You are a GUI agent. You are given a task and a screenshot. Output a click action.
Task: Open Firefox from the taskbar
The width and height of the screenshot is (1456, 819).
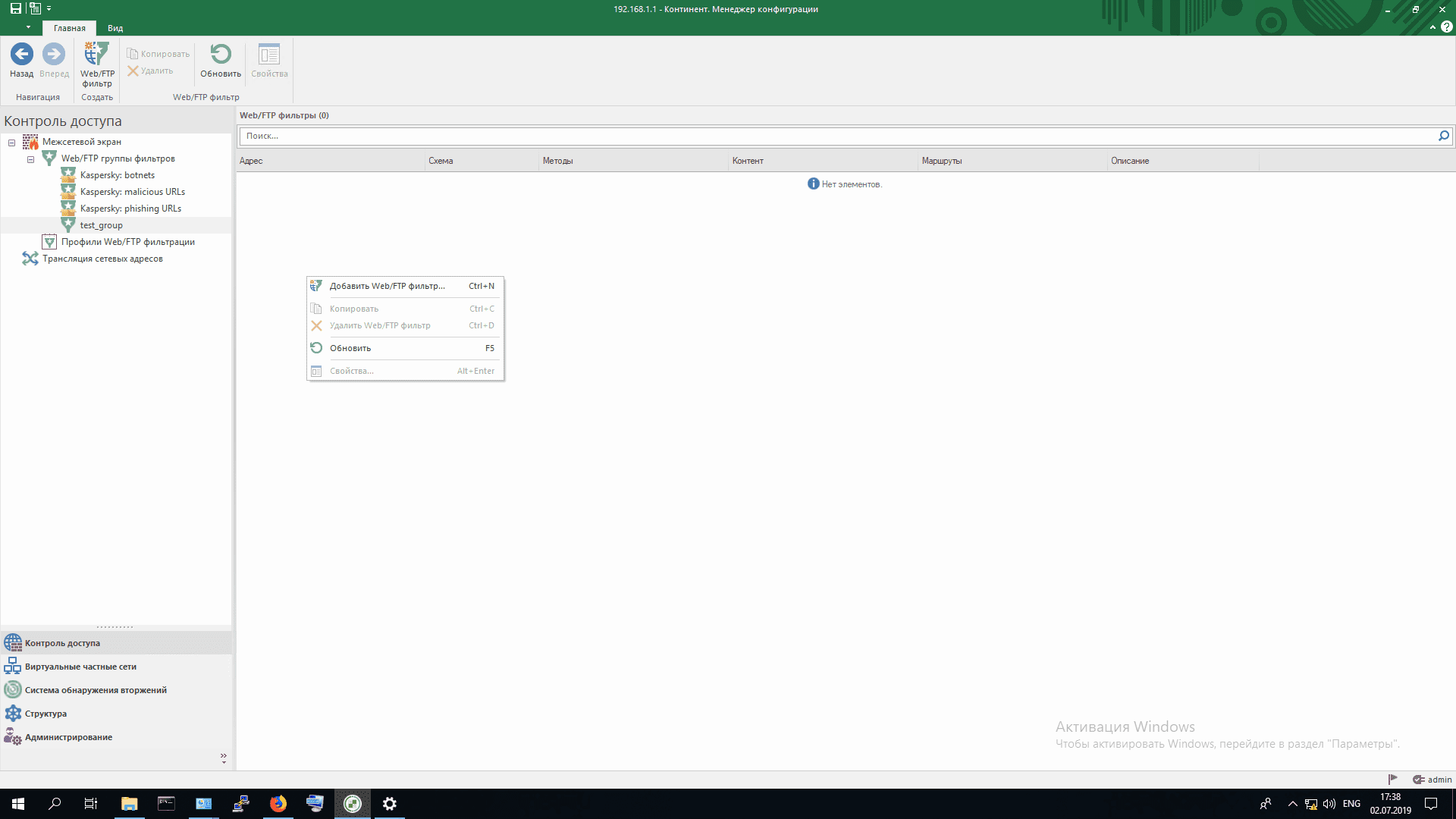tap(278, 804)
